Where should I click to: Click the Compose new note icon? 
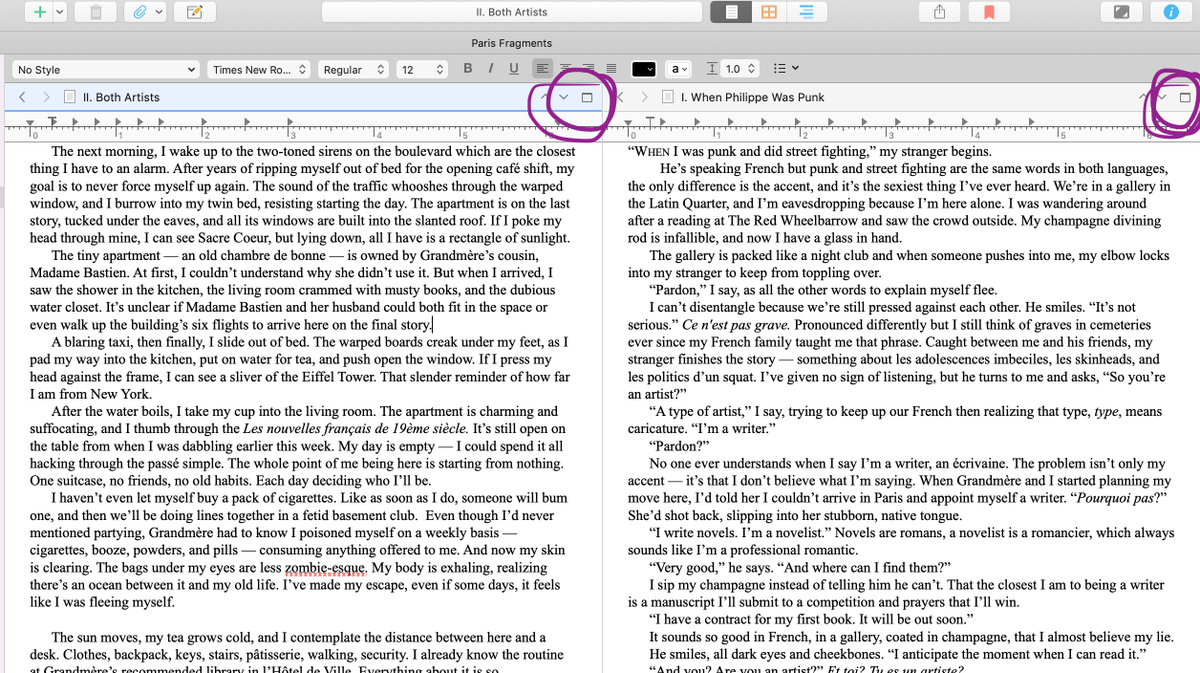(x=194, y=11)
